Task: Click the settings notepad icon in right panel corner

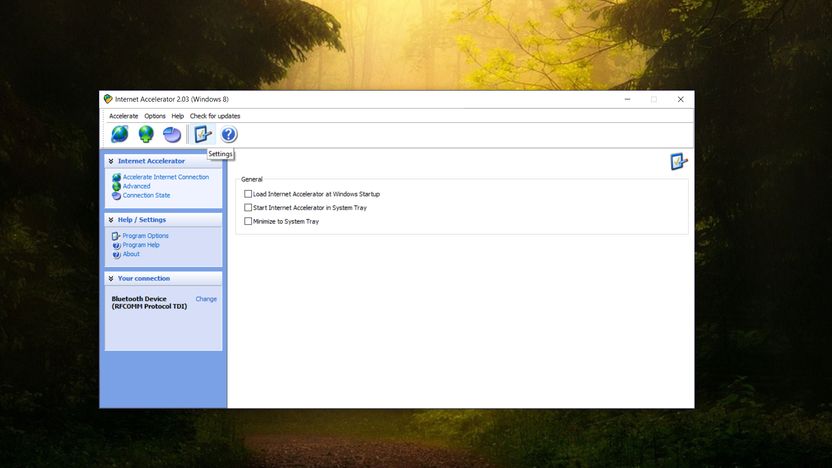Action: 679,161
